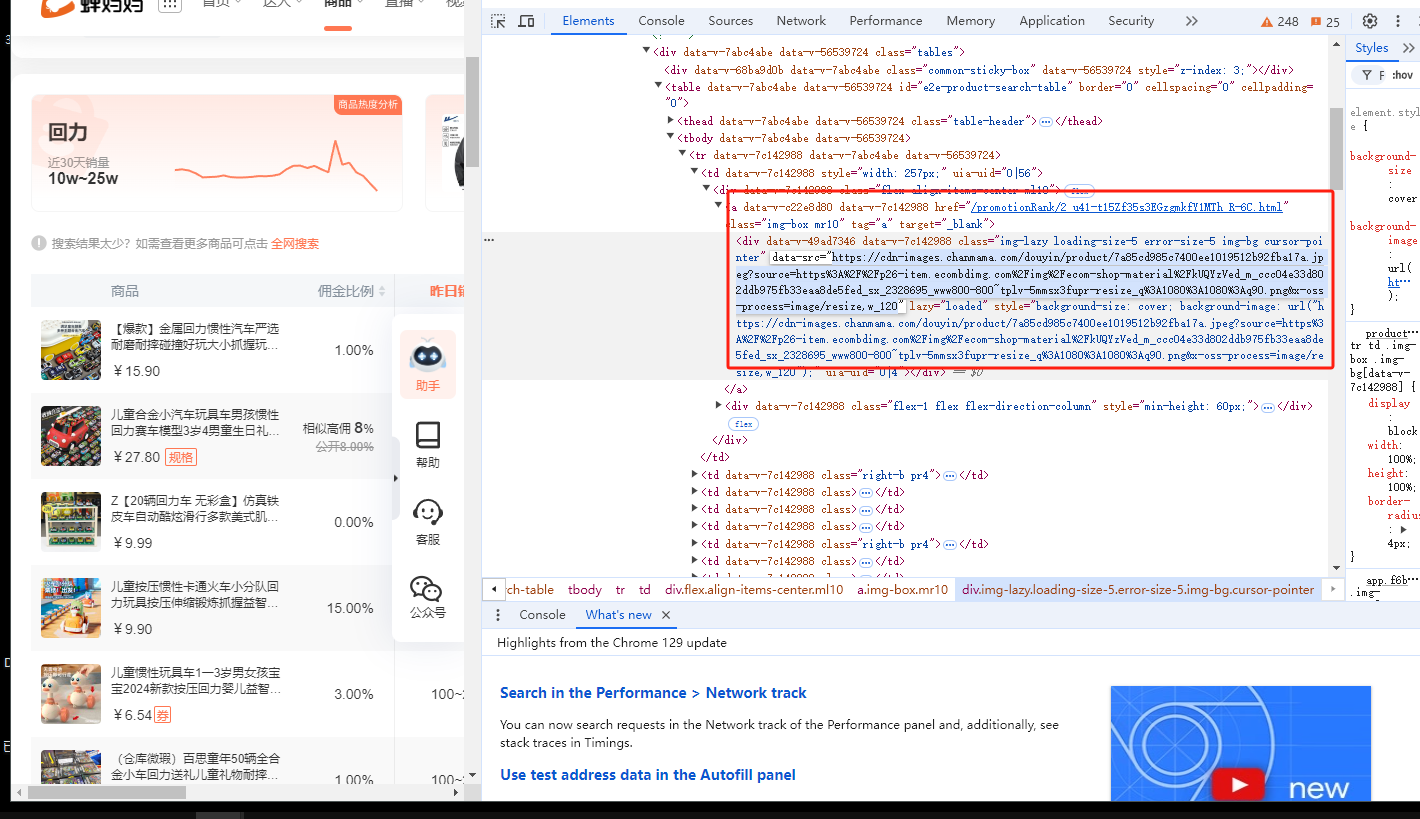Click the 248 warnings indicator
The height and width of the screenshot is (819, 1420).
click(x=1280, y=21)
